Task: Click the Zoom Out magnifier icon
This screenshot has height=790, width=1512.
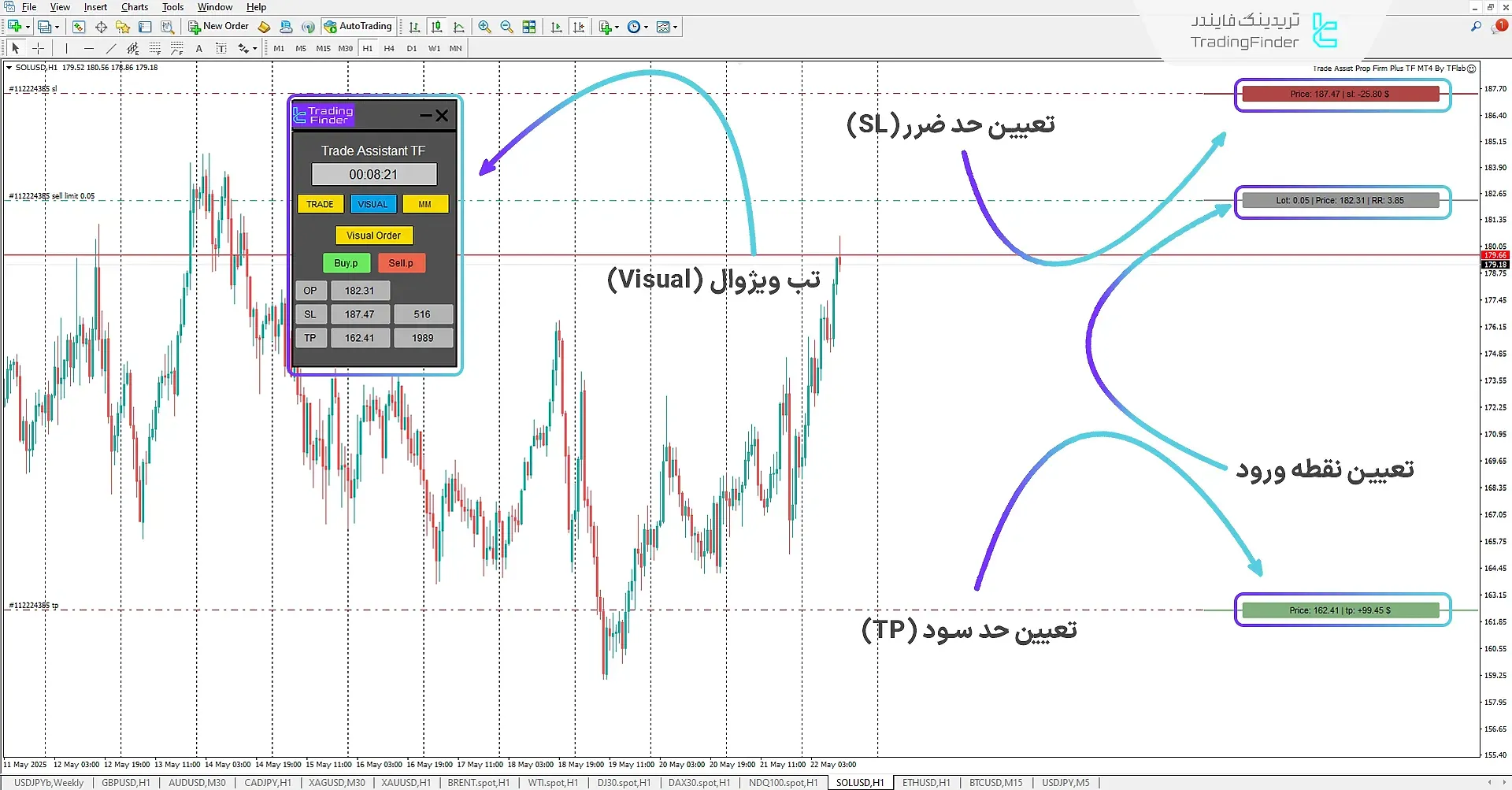Action: tap(506, 27)
